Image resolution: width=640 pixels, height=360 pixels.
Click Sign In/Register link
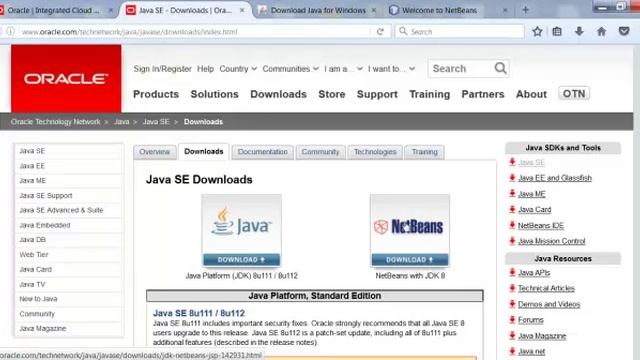click(x=162, y=69)
